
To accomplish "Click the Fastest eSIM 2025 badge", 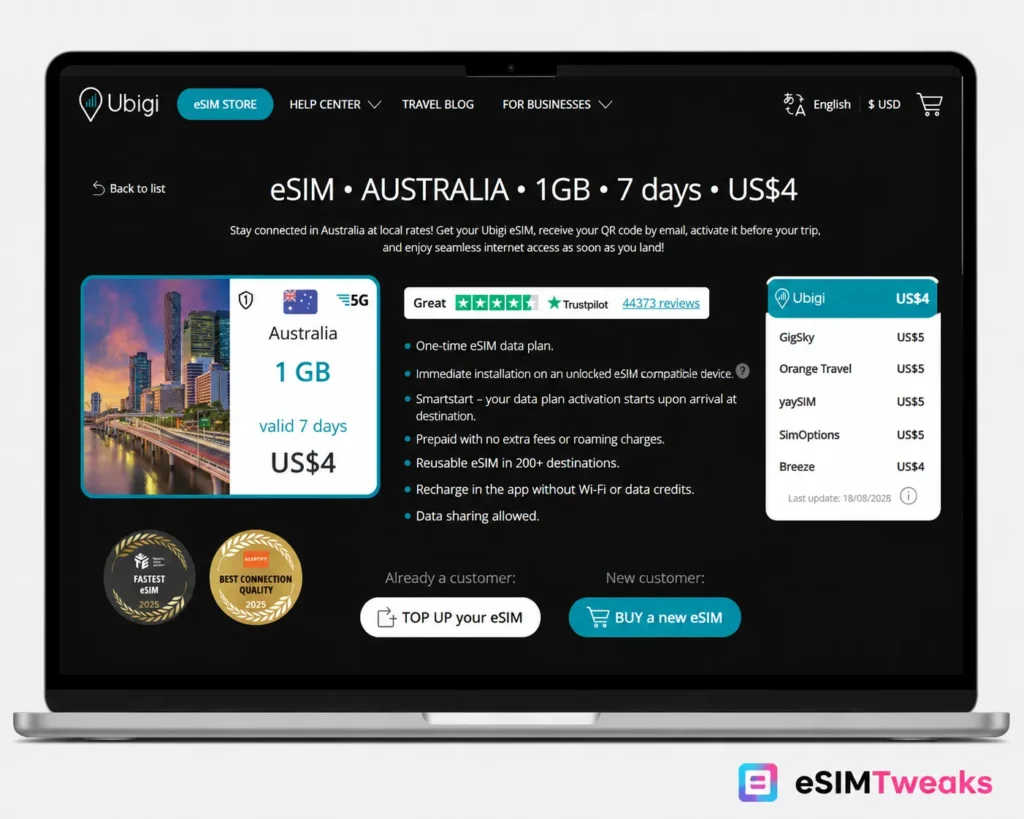I will pyautogui.click(x=150, y=577).
